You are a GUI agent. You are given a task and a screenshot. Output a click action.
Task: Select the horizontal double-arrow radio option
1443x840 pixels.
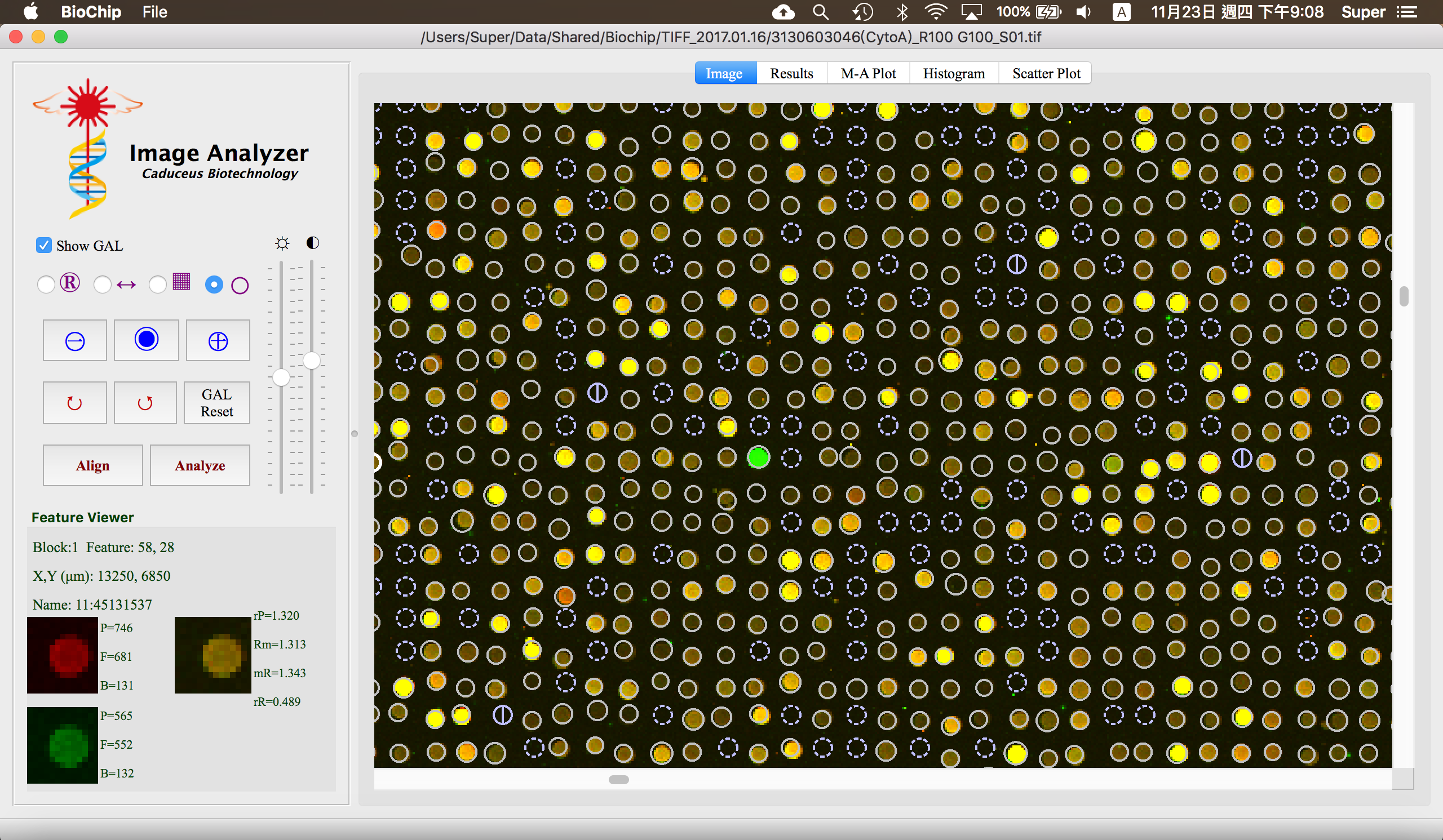[x=102, y=285]
